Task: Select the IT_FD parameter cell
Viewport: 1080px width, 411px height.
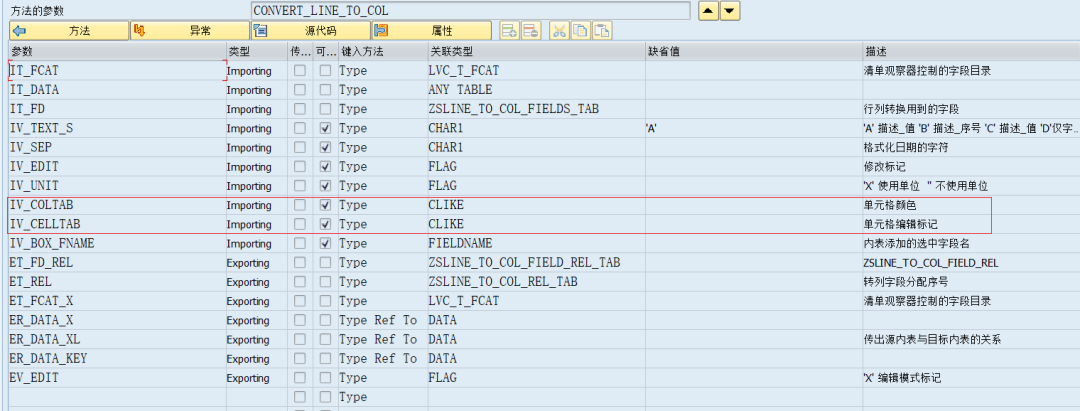Action: tap(117, 109)
